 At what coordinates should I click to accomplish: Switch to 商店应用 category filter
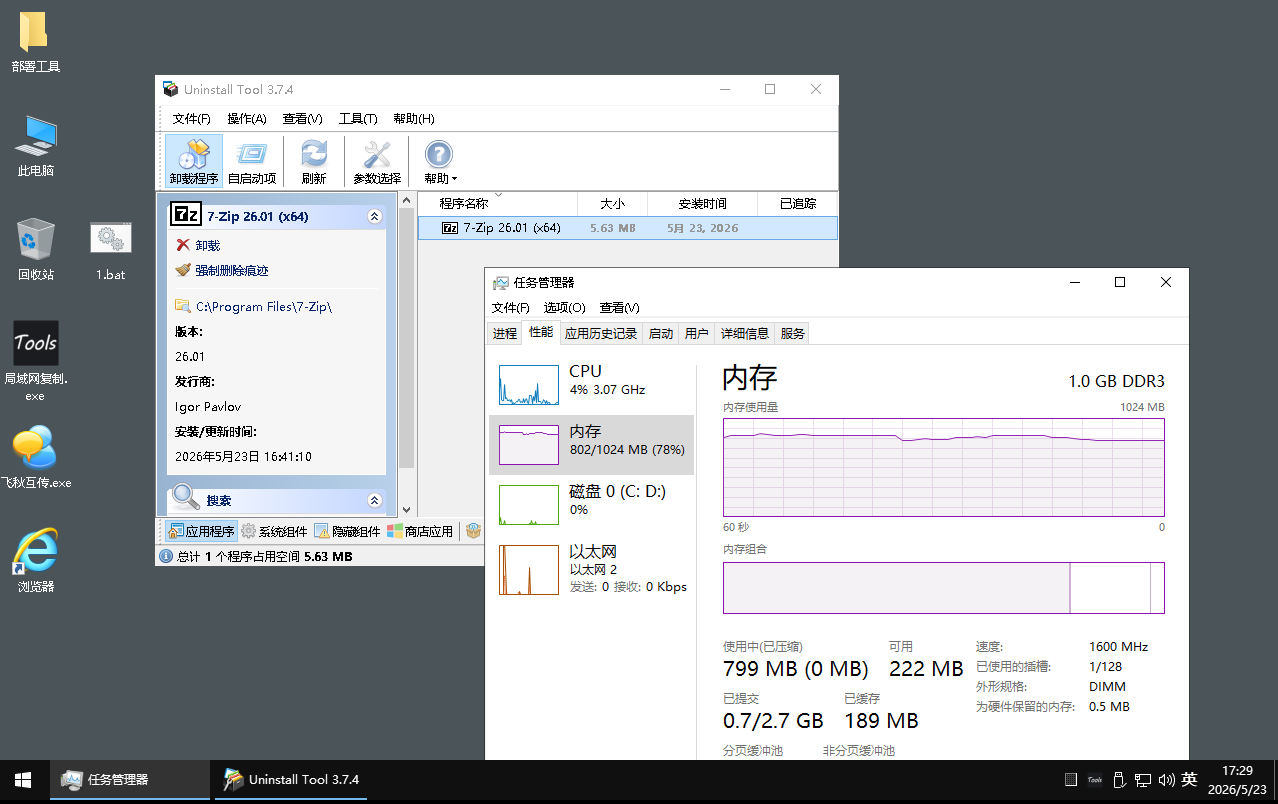coord(420,531)
